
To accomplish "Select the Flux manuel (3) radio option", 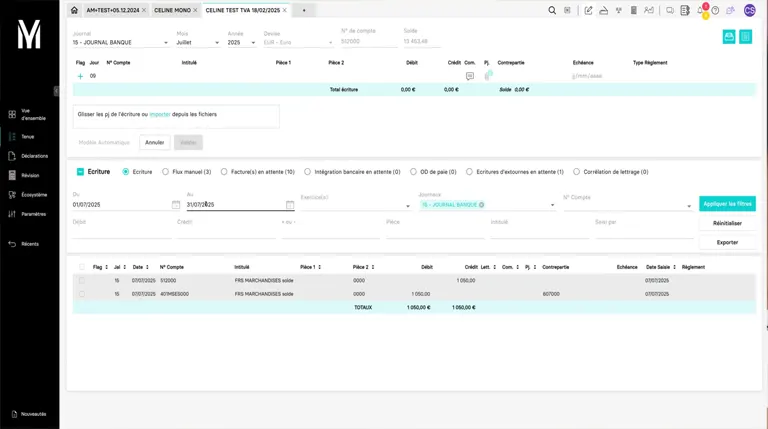I will click(166, 172).
